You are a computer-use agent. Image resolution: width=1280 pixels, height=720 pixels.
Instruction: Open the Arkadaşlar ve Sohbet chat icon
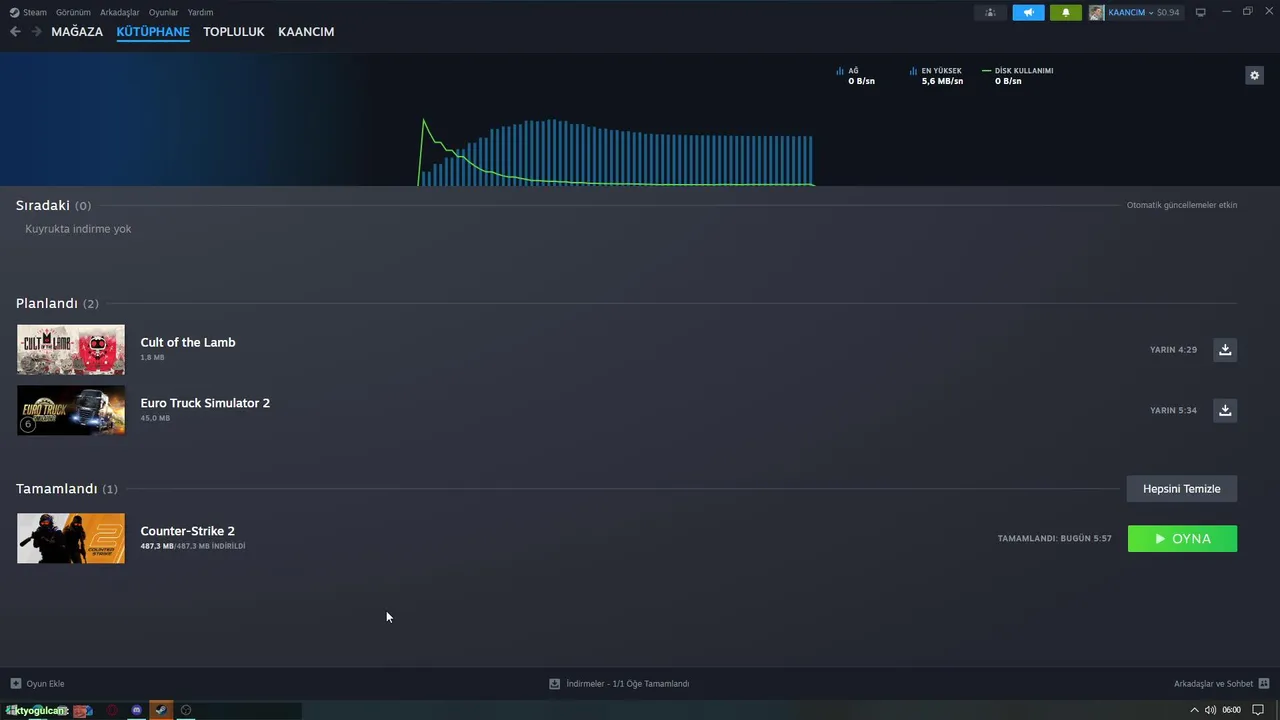(1264, 684)
